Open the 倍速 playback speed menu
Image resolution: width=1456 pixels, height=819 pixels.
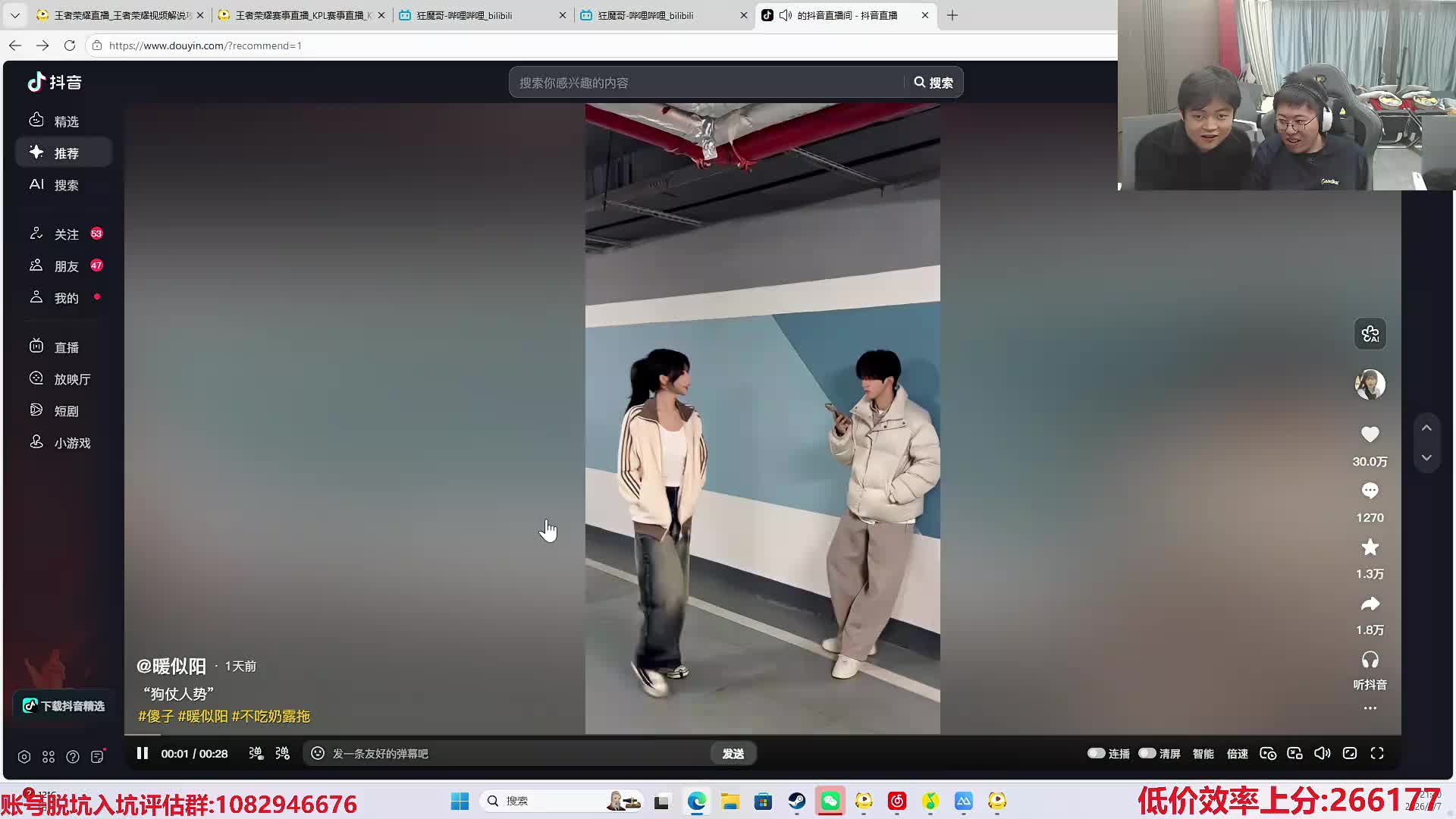[1237, 754]
